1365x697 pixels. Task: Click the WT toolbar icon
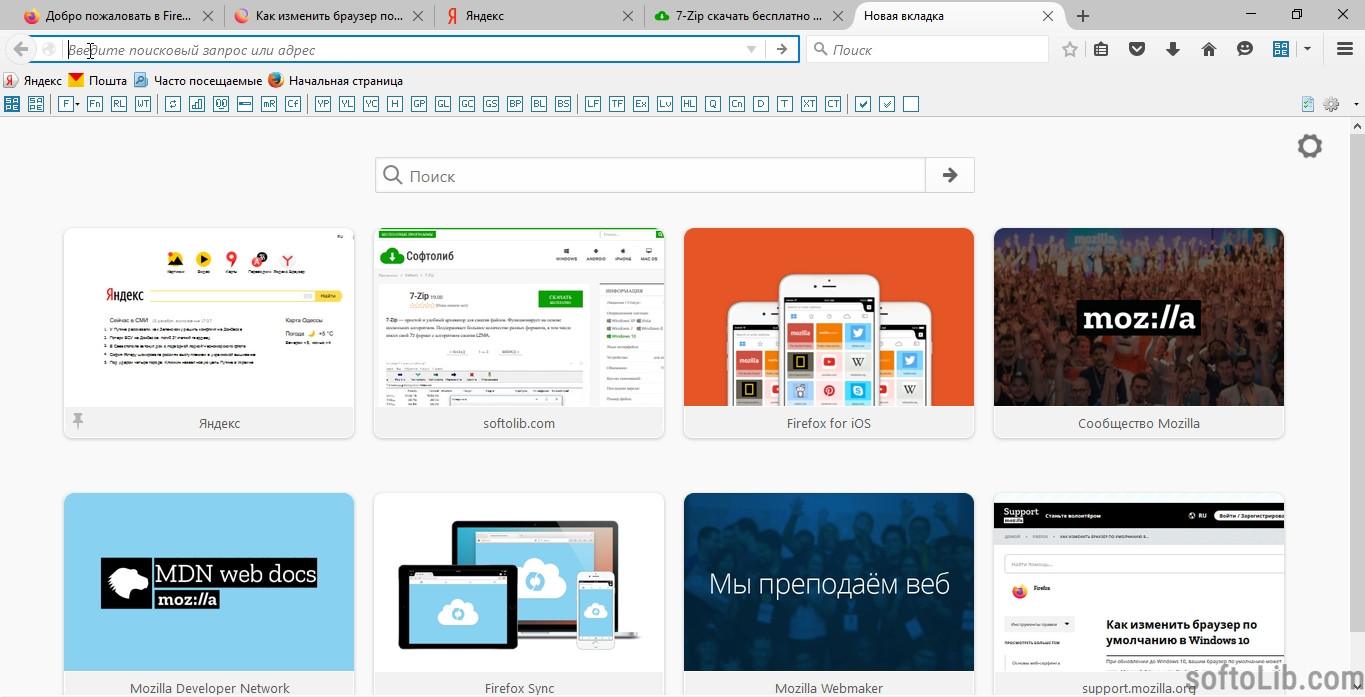pyautogui.click(x=143, y=104)
